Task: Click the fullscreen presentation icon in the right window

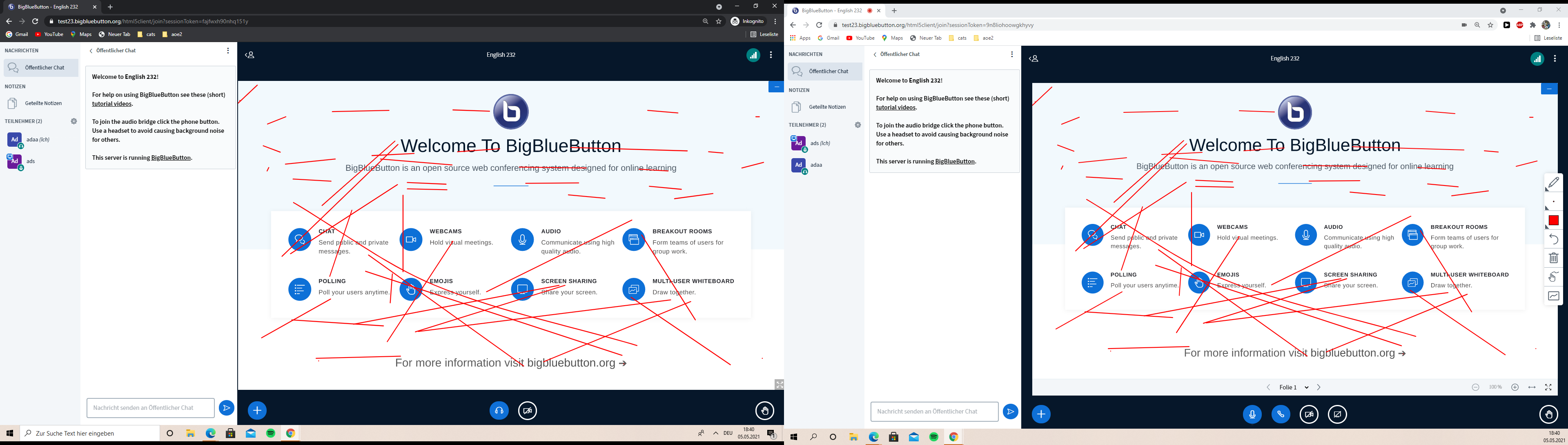Action: tap(1548, 387)
